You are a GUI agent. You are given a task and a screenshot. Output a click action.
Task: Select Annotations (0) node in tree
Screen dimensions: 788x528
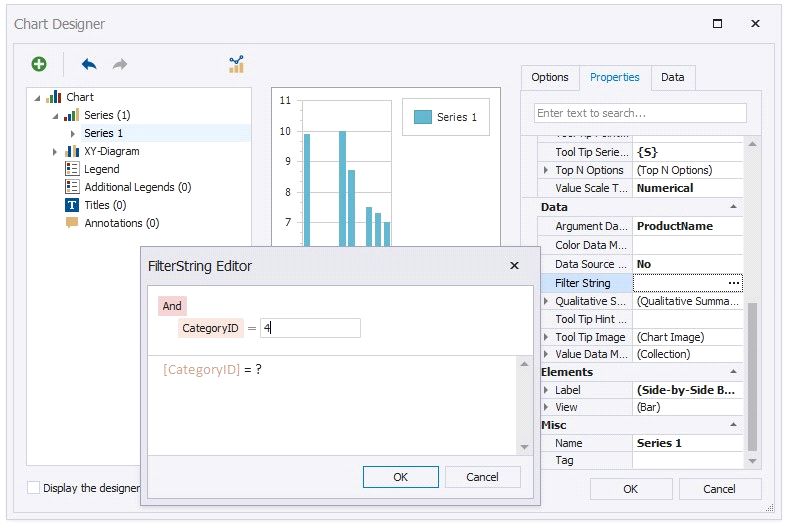coord(121,223)
